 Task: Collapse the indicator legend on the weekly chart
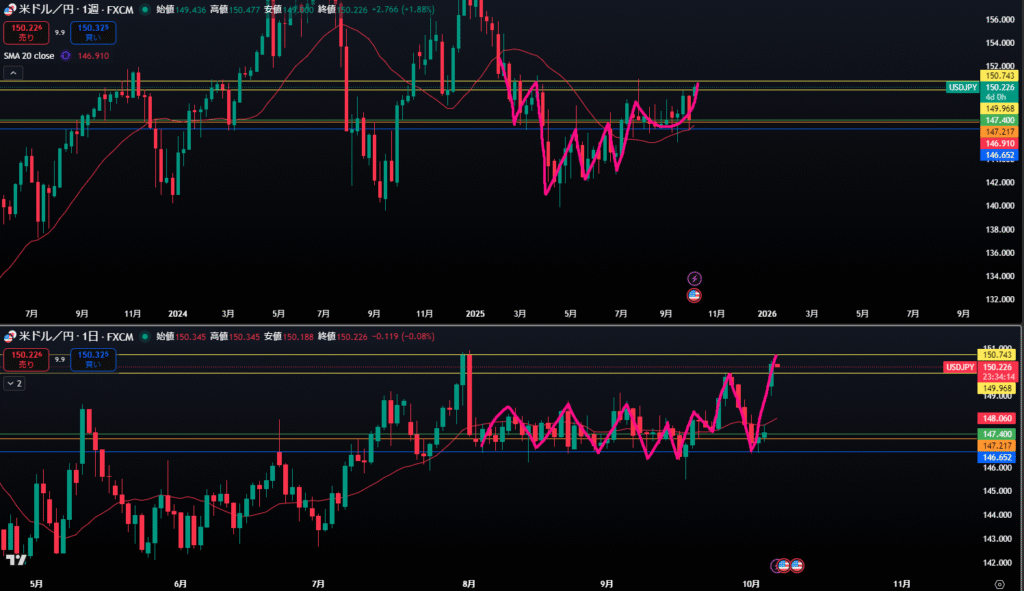tap(13, 73)
